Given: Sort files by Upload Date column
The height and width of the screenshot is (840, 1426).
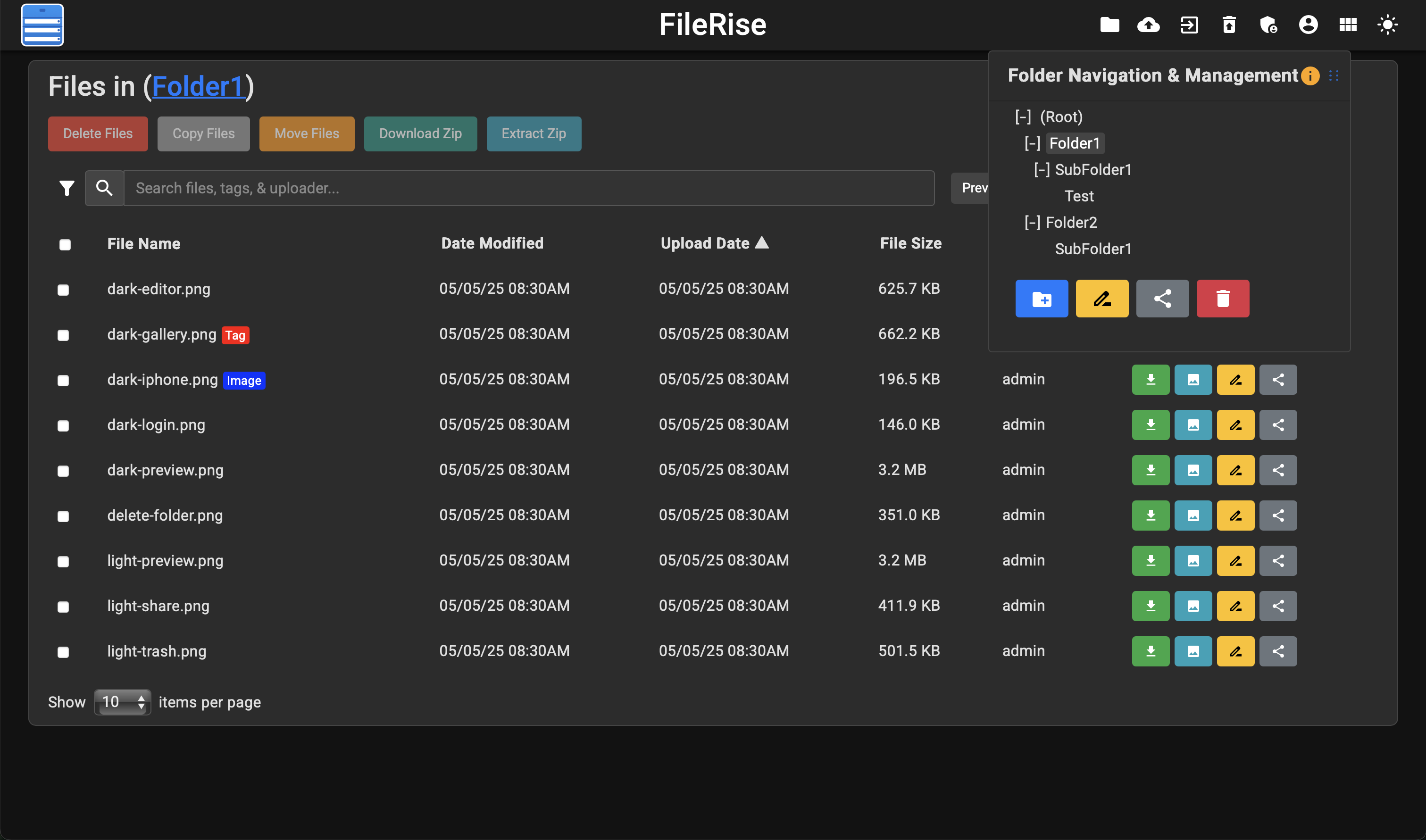Looking at the screenshot, I should click(715, 243).
